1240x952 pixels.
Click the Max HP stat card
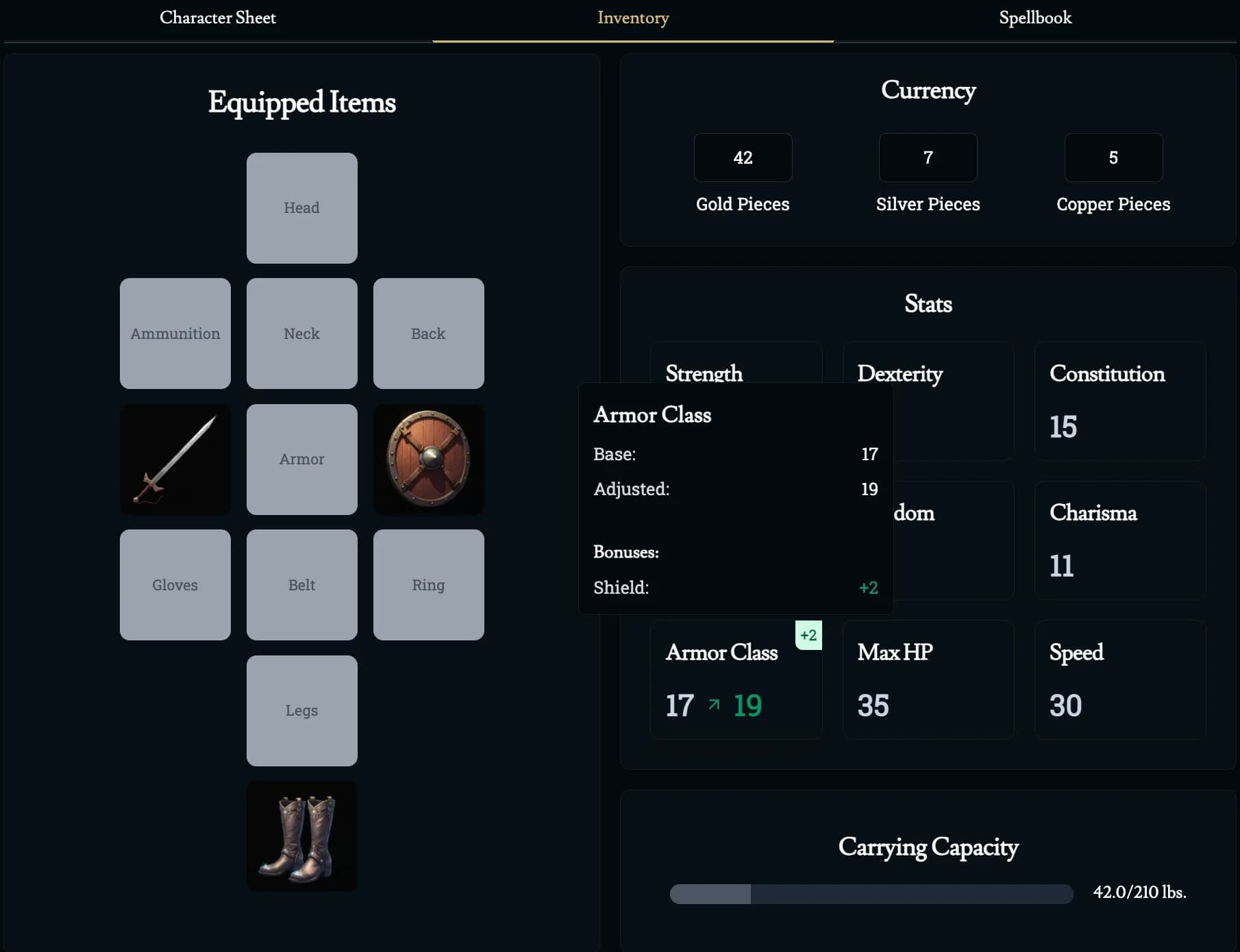(928, 679)
